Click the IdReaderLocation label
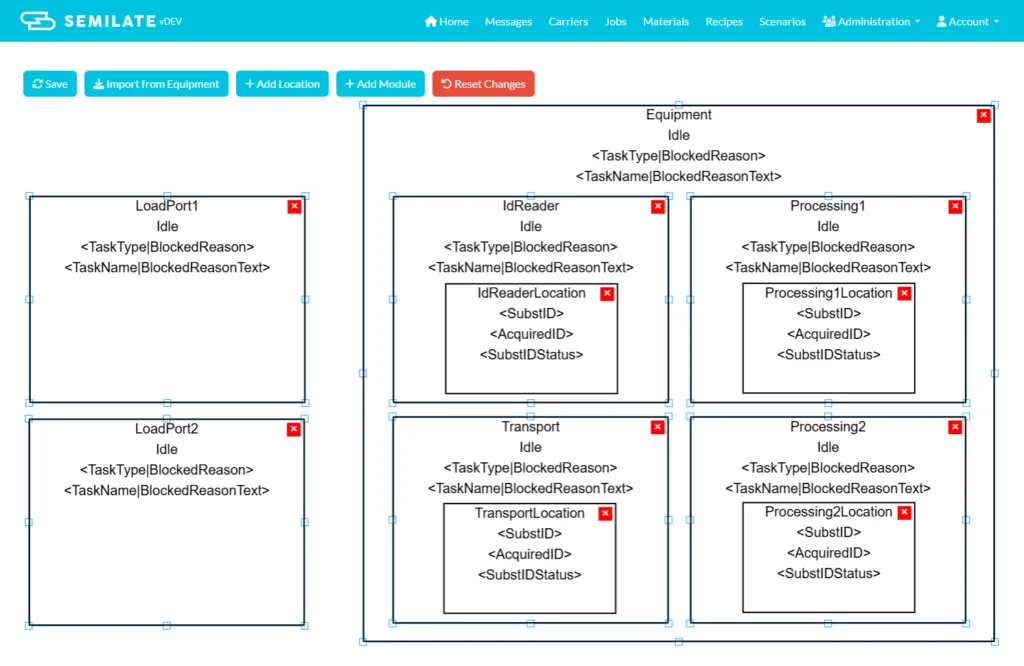This screenshot has width=1024, height=666. pyautogui.click(x=531, y=293)
